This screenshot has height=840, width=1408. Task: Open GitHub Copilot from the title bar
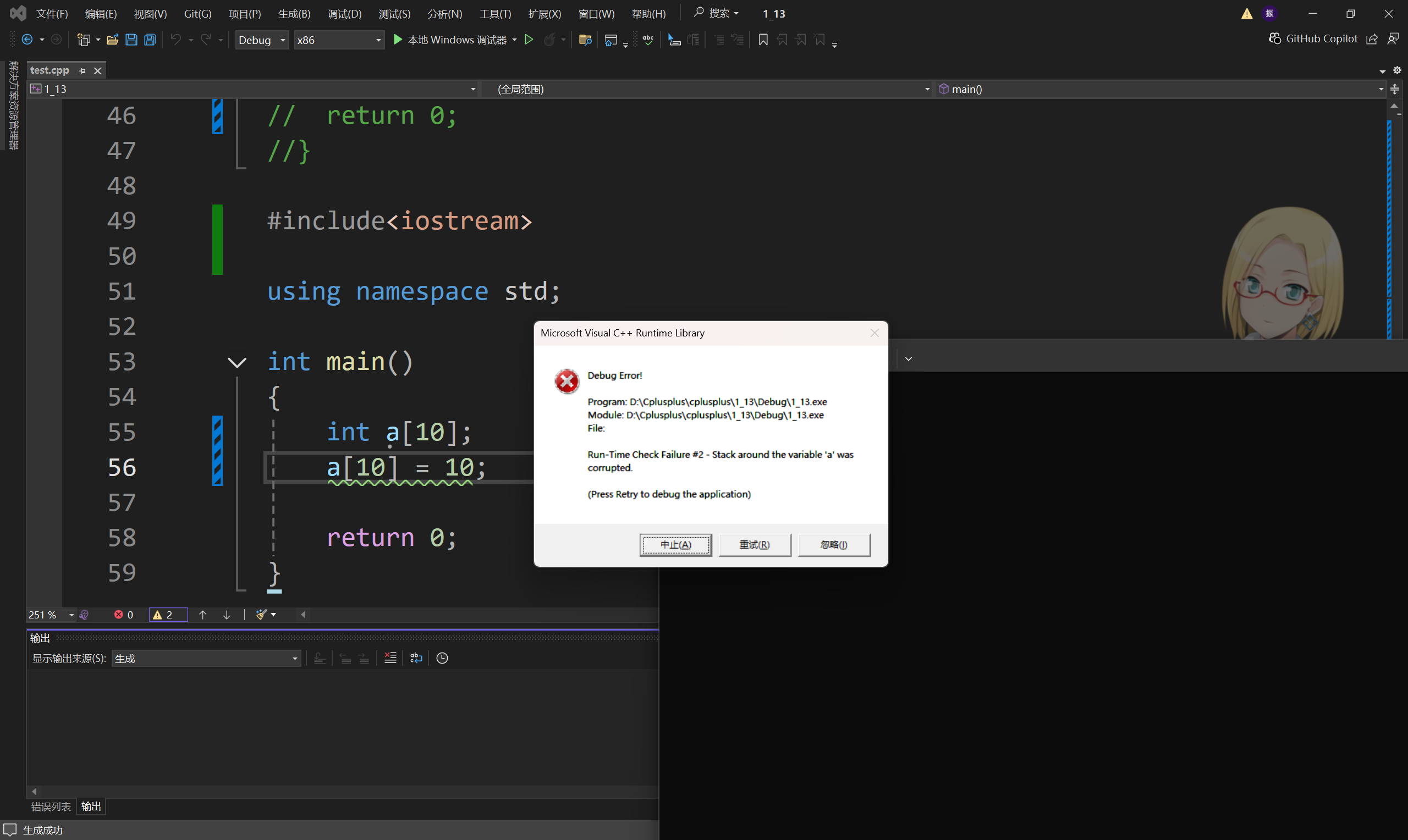pos(1313,38)
